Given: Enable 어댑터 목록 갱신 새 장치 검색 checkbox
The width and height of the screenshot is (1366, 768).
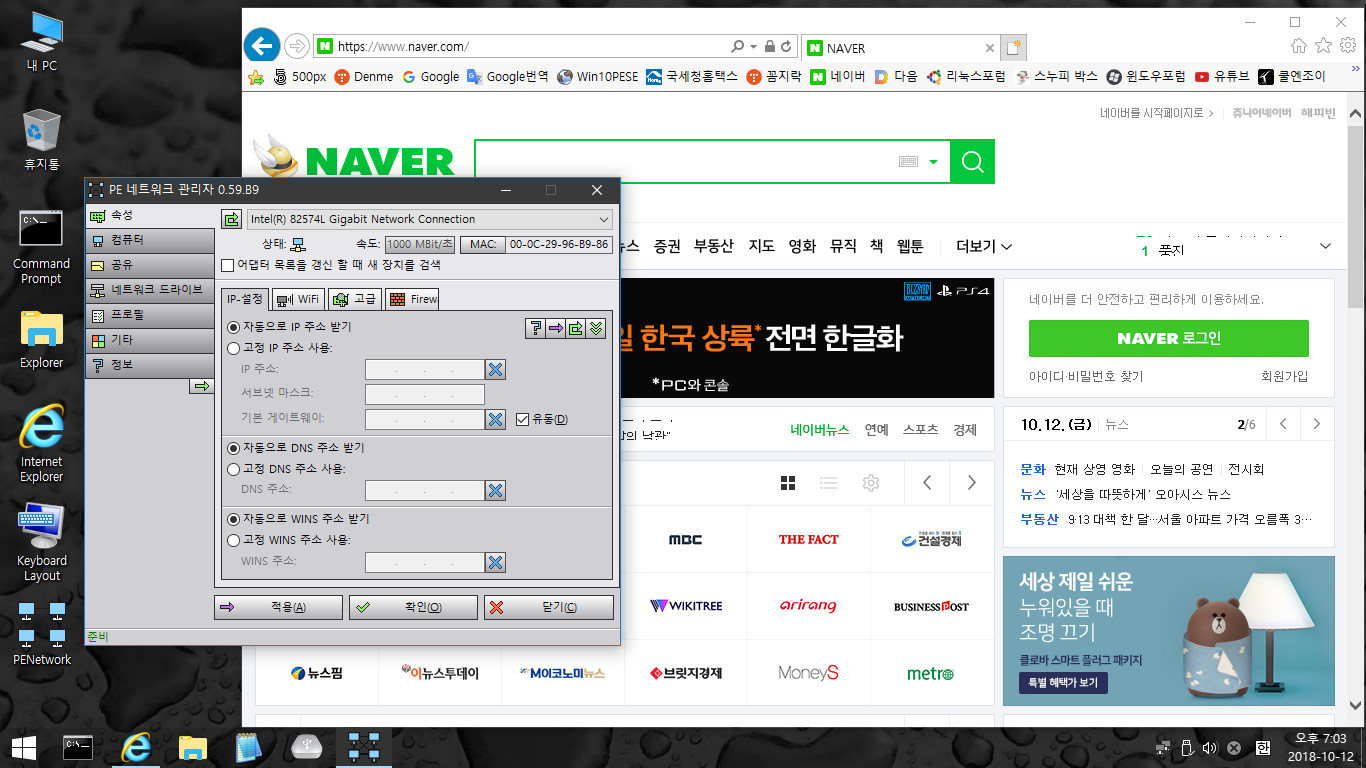Looking at the screenshot, I should (x=228, y=266).
